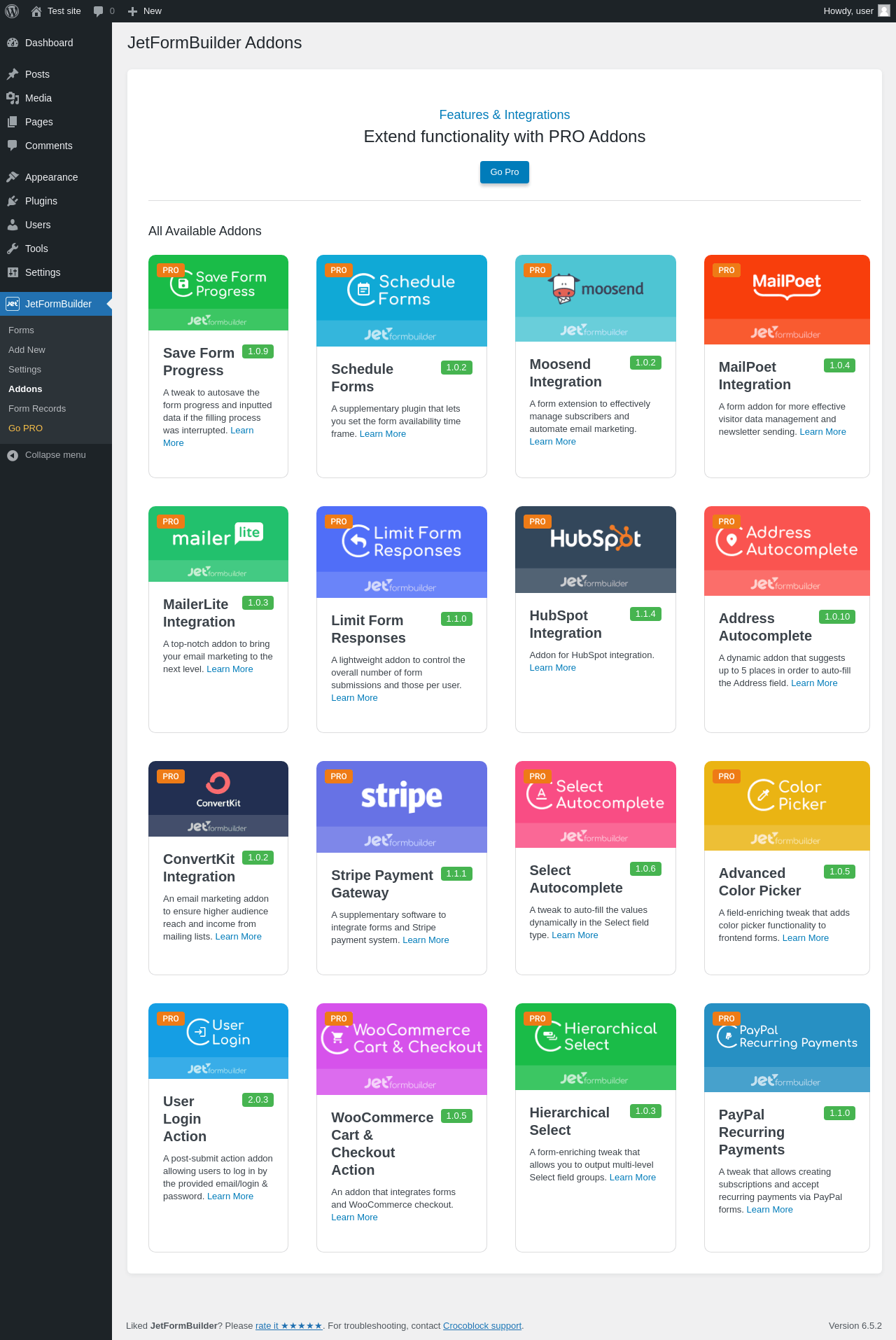This screenshot has width=896, height=1340.
Task: Click the All Available Addons heading
Action: [205, 231]
